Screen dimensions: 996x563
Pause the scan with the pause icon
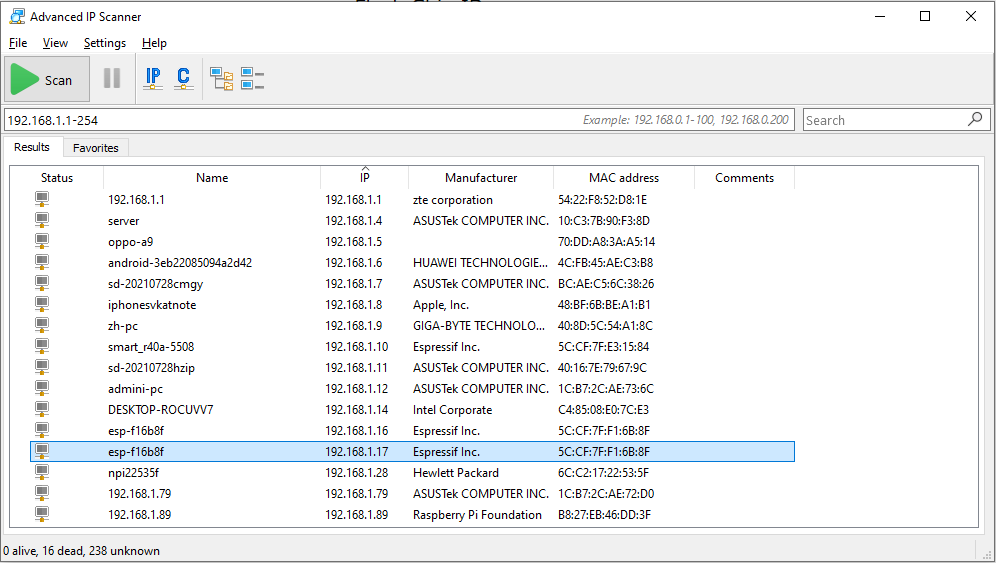click(112, 78)
